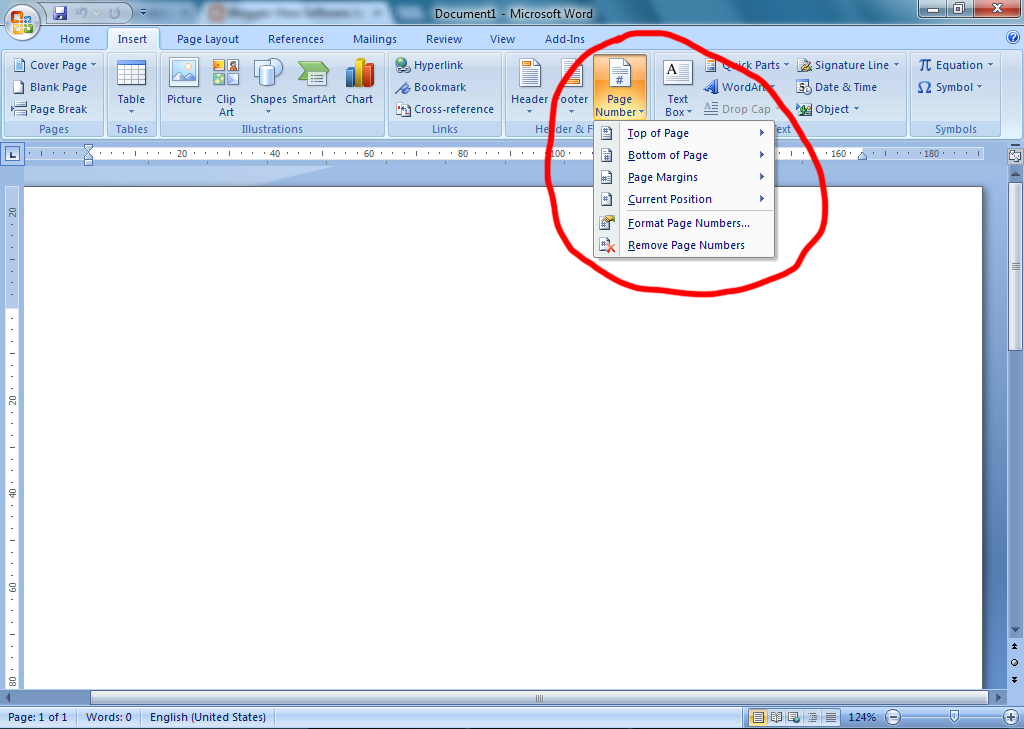
Task: Select Remove Page Numbers from the menu
Action: [x=685, y=245]
